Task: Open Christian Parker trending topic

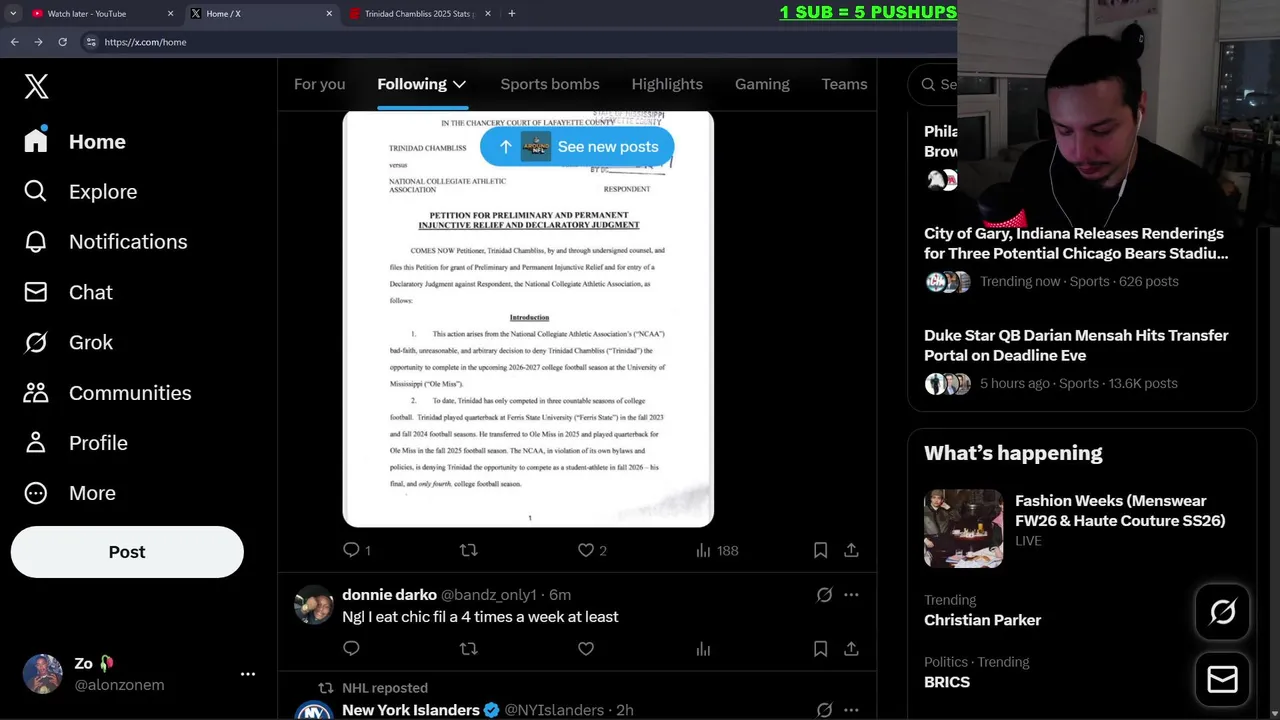Action: point(982,620)
